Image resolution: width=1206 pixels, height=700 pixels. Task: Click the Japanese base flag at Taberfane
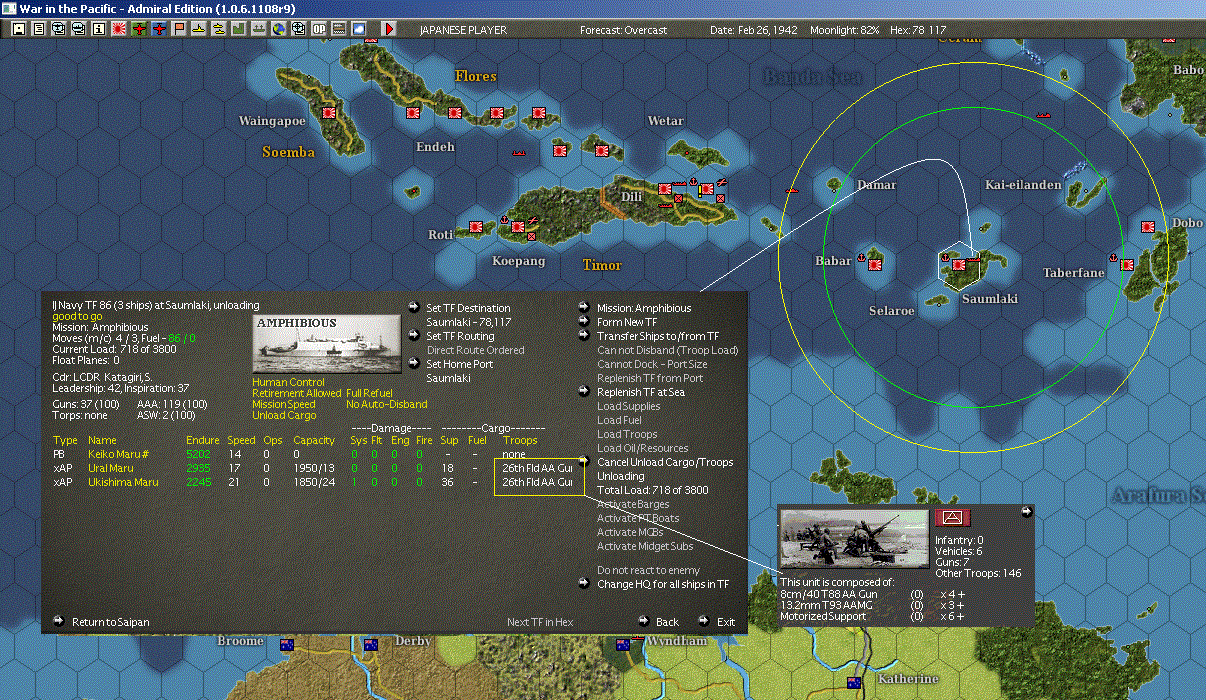pyautogui.click(x=1127, y=264)
